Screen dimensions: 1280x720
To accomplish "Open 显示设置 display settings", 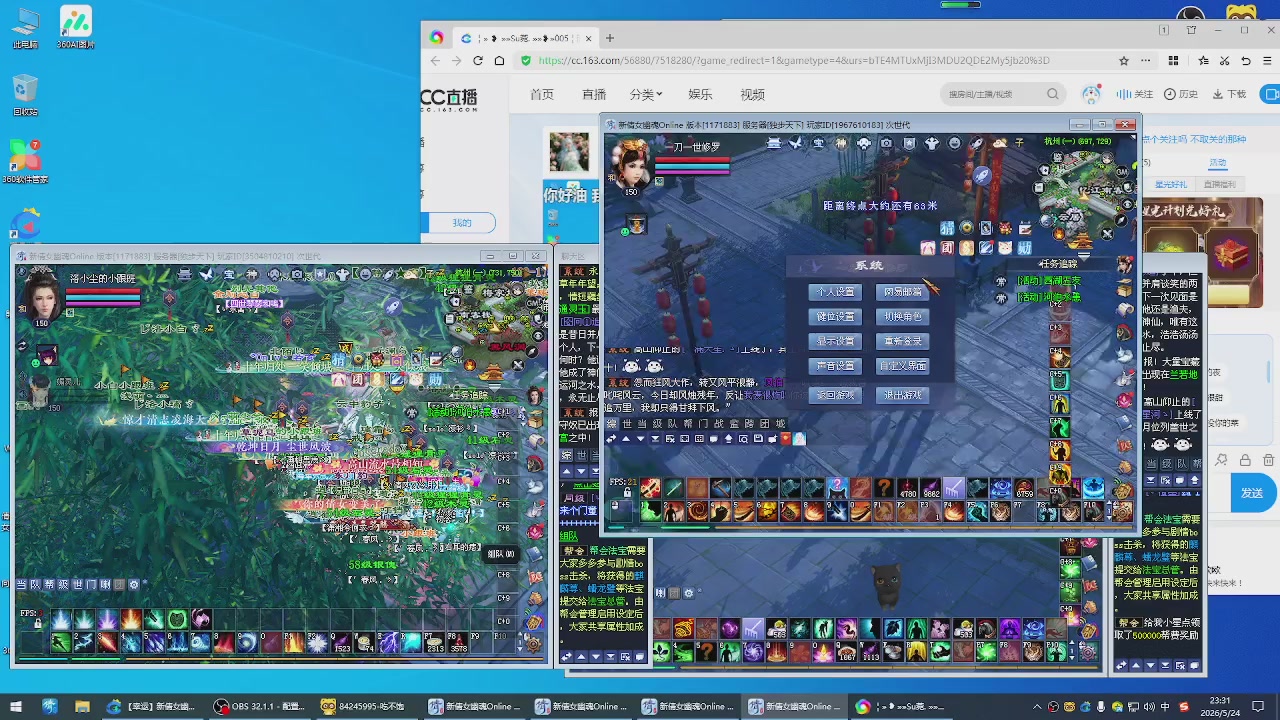I will [836, 342].
